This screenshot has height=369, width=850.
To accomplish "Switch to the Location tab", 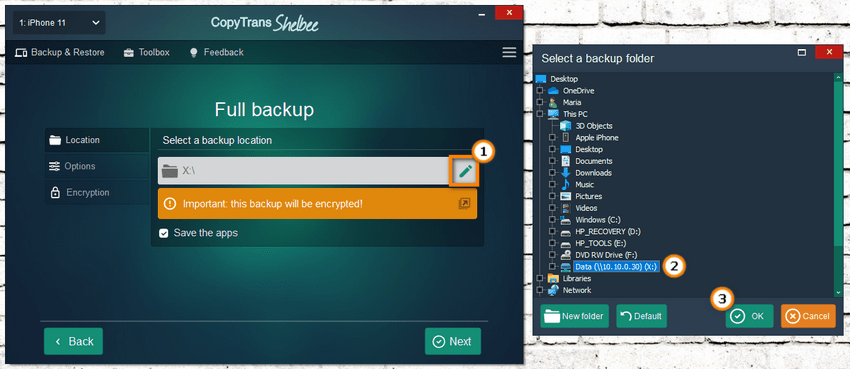I will coord(97,140).
